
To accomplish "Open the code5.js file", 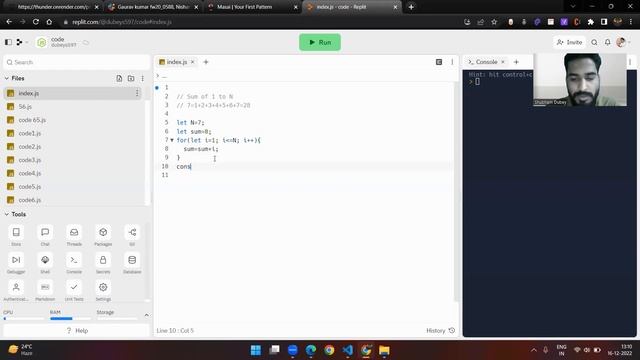I will point(74,187).
